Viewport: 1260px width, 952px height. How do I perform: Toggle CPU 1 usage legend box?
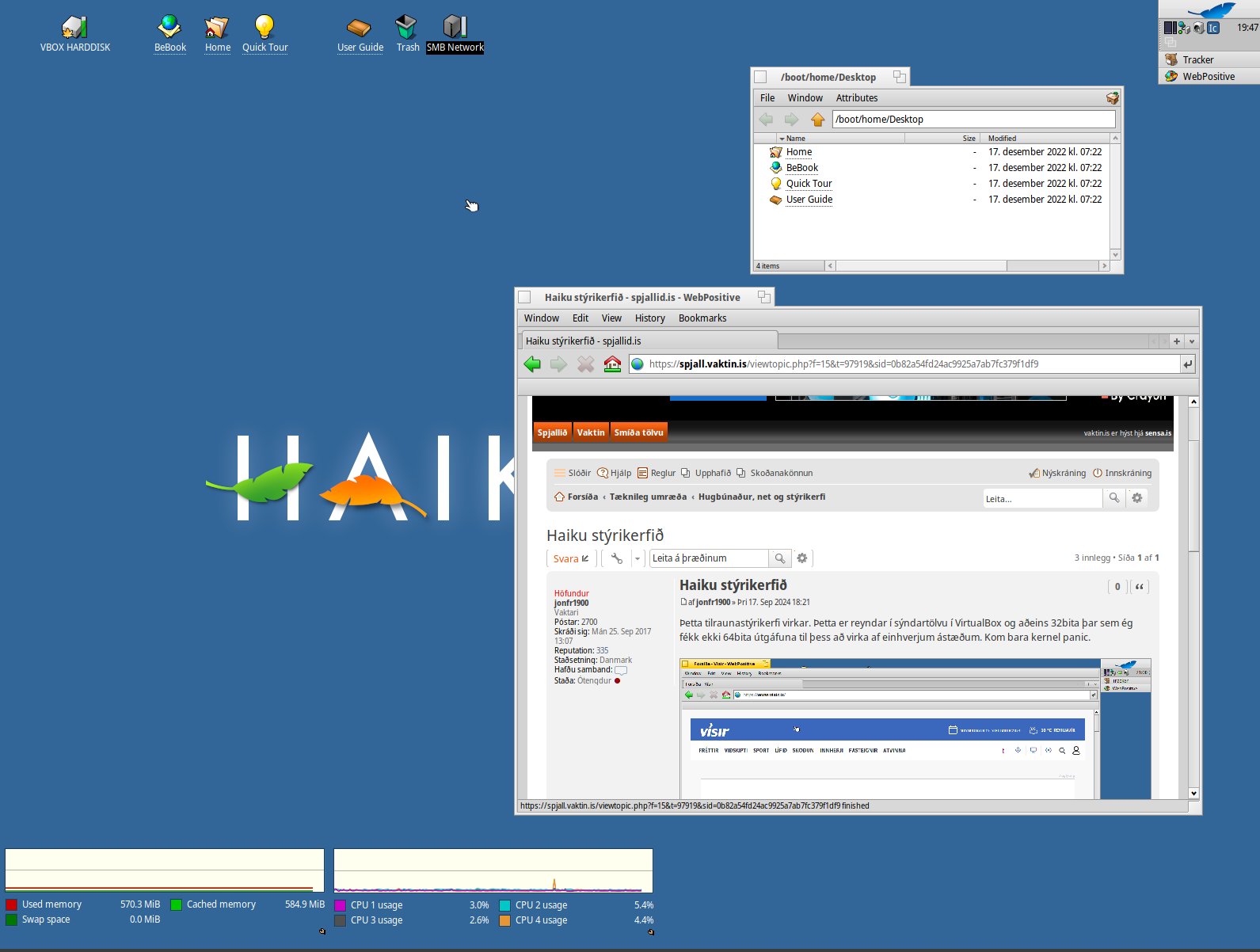tap(341, 905)
